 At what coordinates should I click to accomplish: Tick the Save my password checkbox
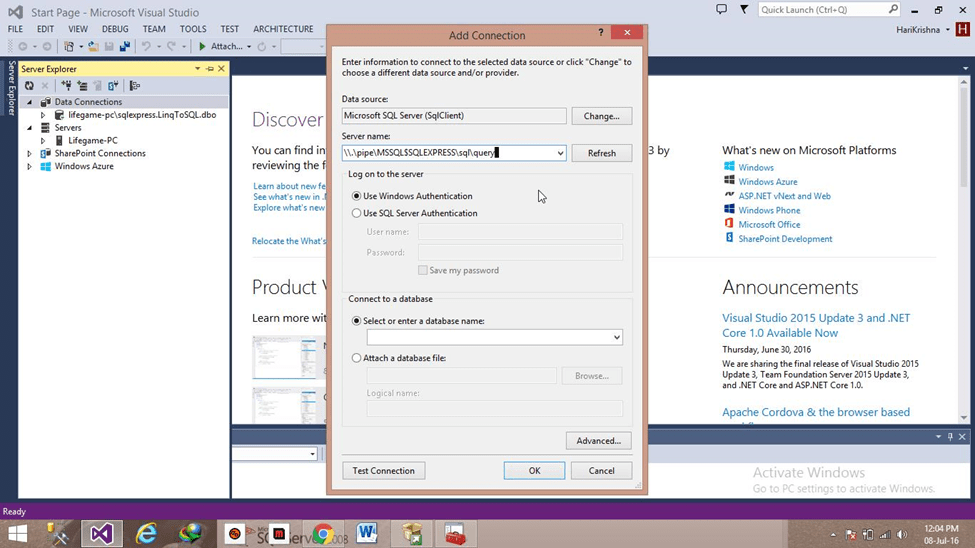(x=423, y=270)
